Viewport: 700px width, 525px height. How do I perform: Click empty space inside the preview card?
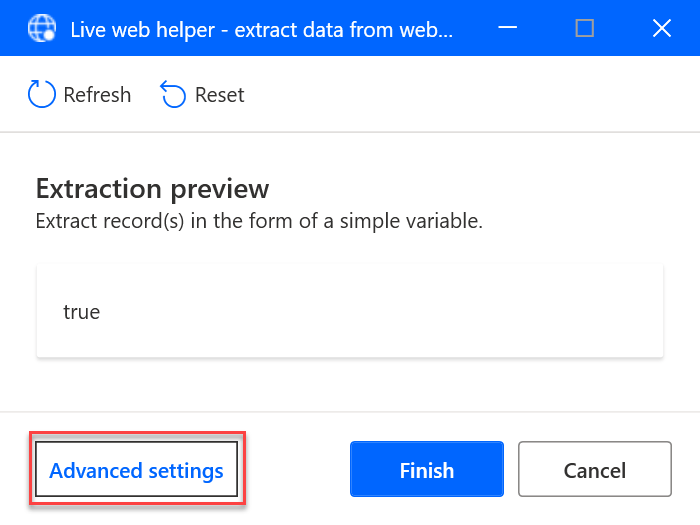pyautogui.click(x=400, y=312)
